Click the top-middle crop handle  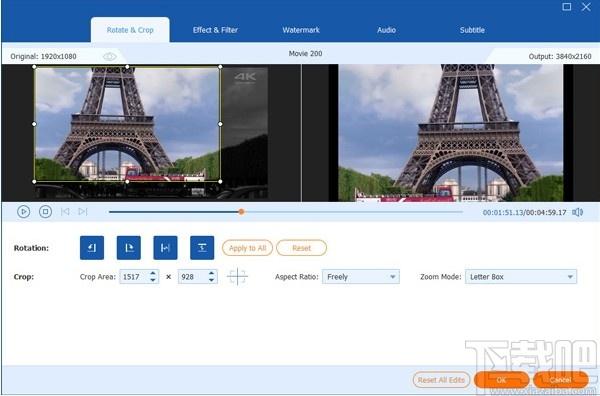(127, 67)
